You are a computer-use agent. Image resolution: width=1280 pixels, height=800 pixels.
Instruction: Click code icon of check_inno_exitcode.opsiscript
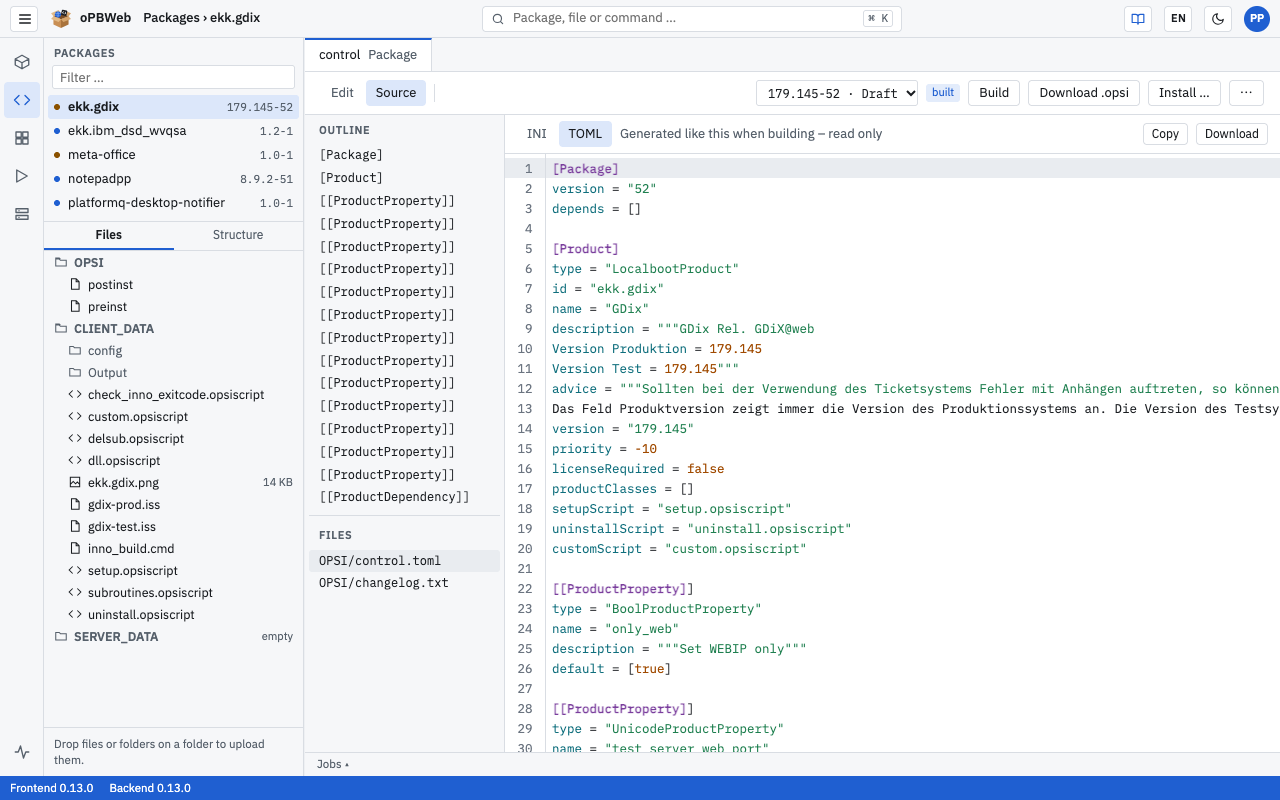[x=75, y=395]
